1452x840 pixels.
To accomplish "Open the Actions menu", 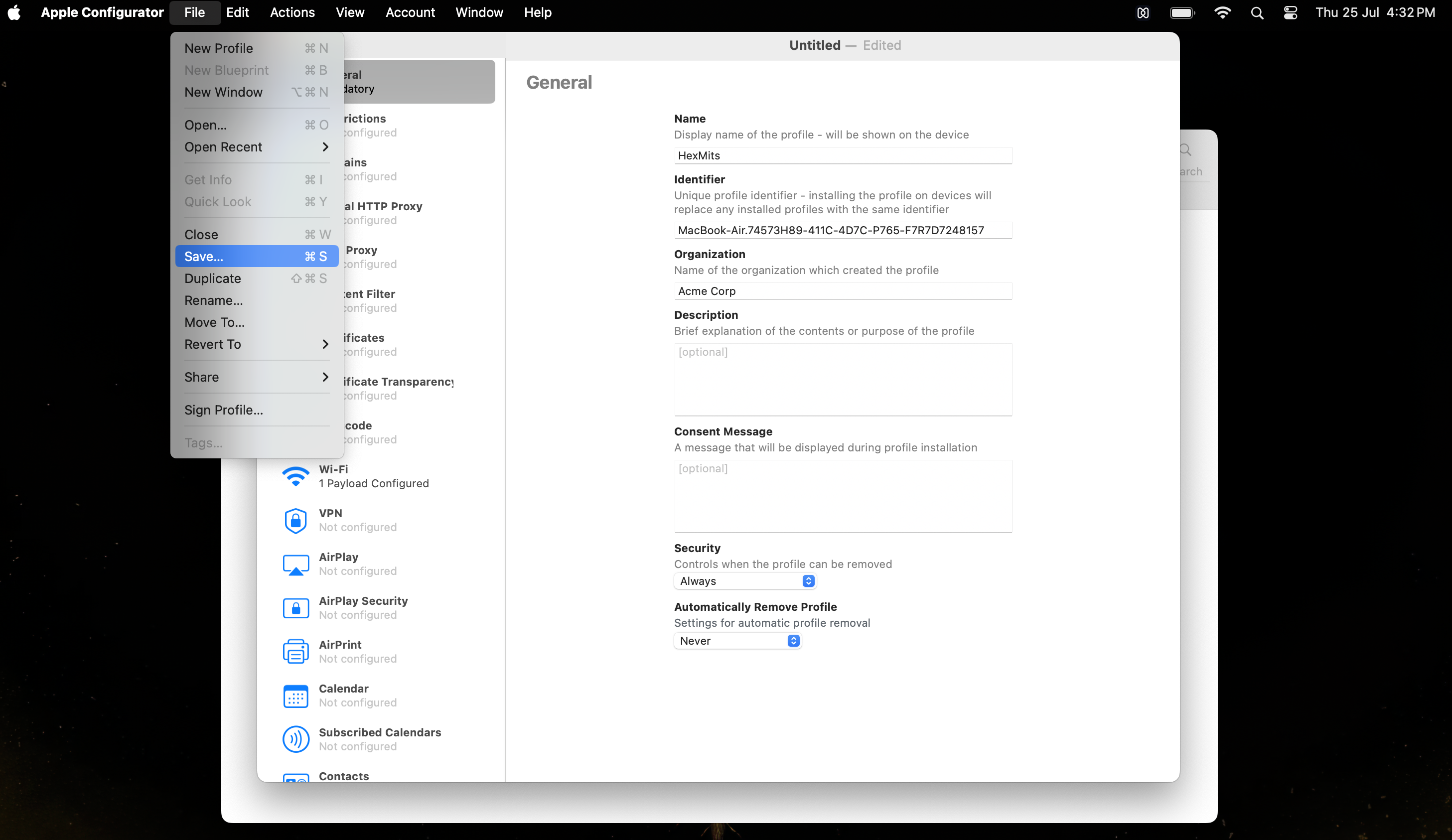I will click(x=292, y=12).
